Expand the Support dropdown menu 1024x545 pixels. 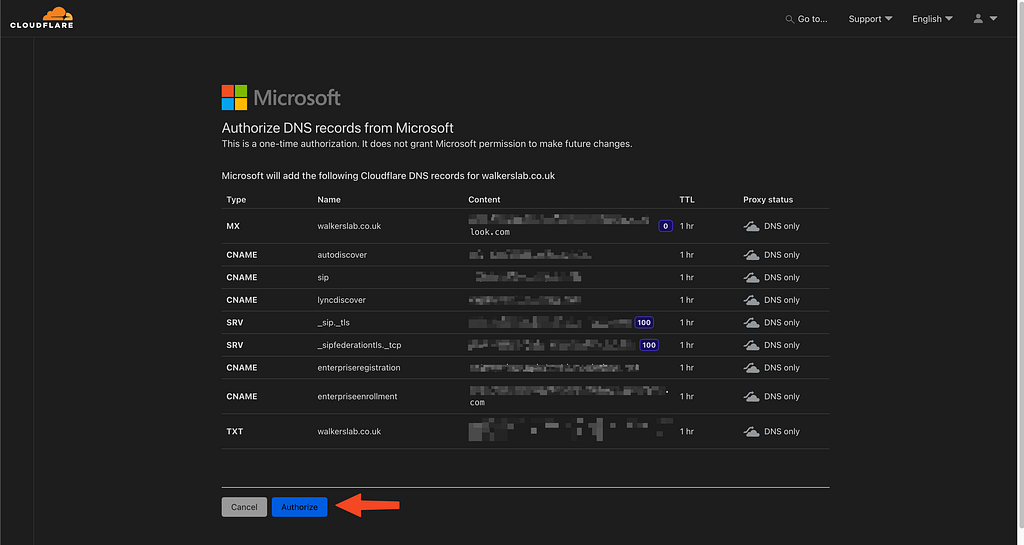click(x=870, y=19)
